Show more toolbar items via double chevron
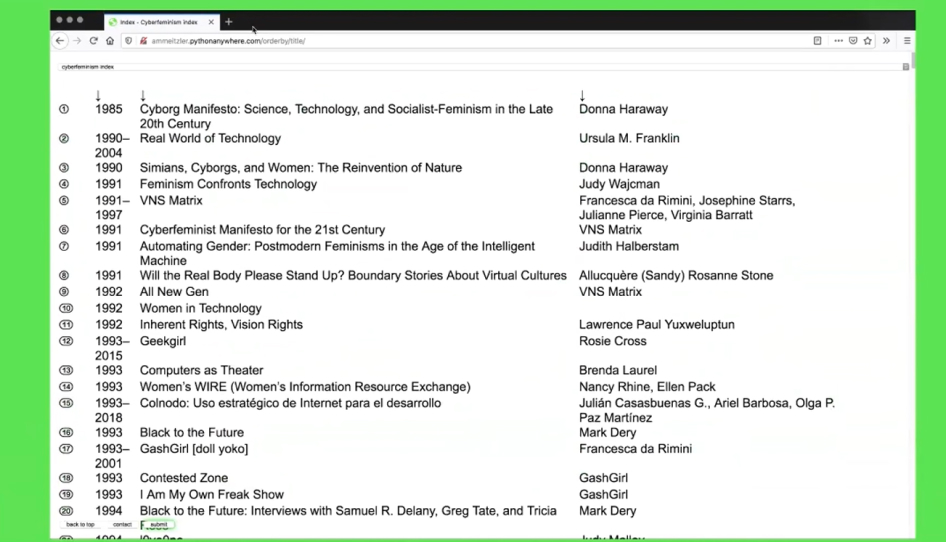The image size is (946, 542). 886,41
